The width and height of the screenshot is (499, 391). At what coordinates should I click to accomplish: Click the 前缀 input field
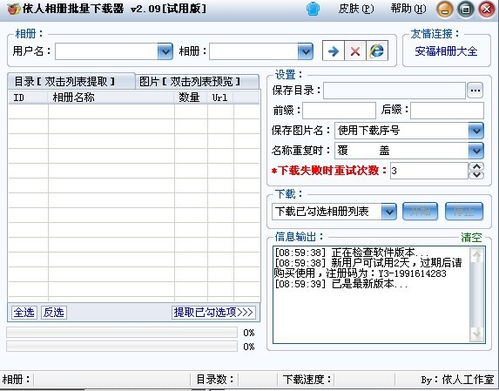[x=339, y=110]
